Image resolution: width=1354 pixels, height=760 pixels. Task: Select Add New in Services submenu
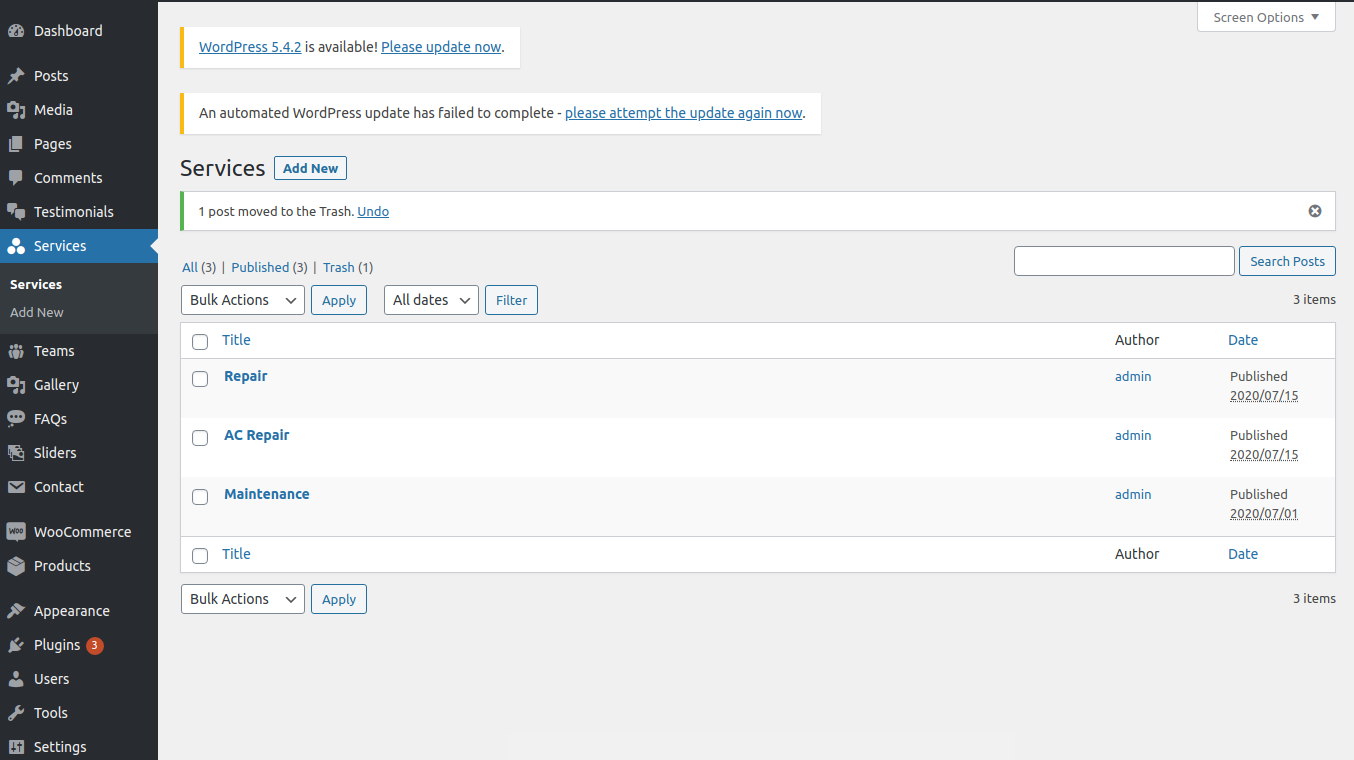click(x=37, y=313)
